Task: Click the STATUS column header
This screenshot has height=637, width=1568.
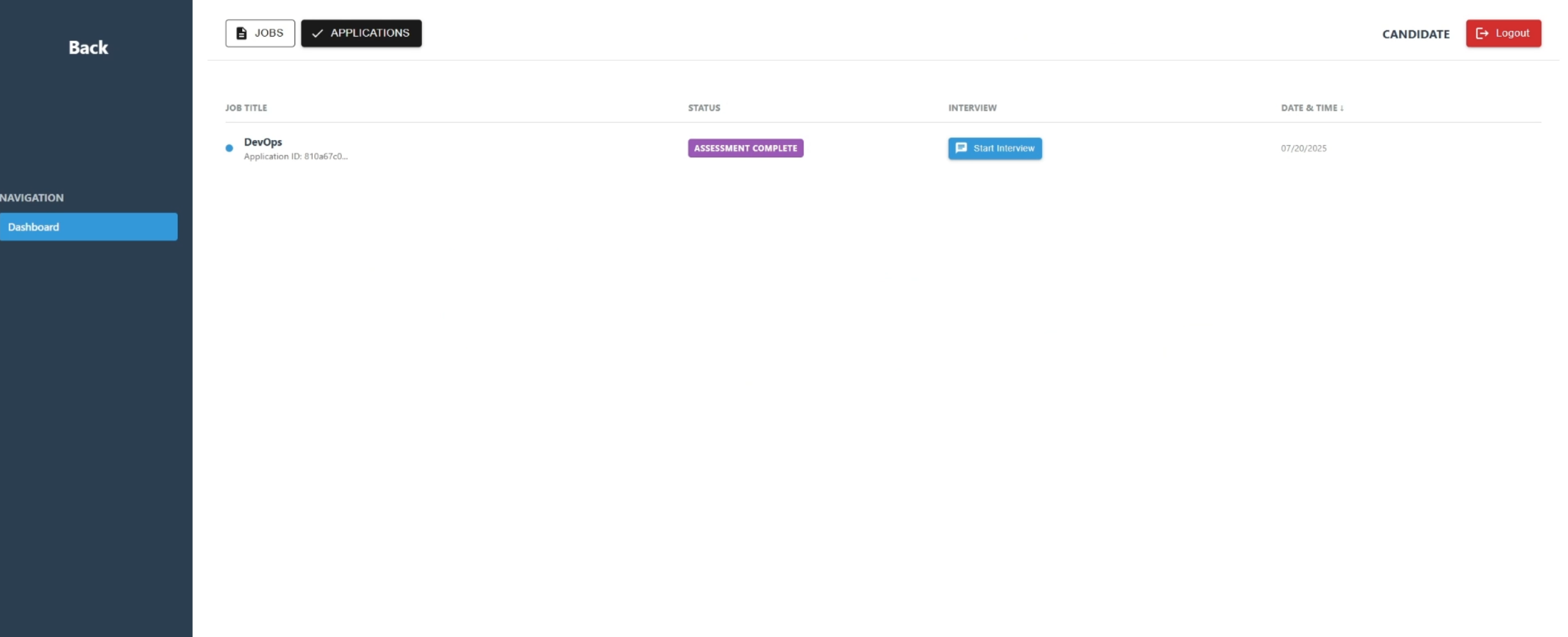Action: [703, 108]
